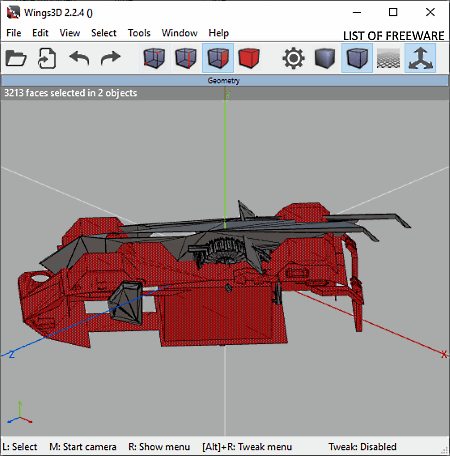Switch to vertex selection mode
This screenshot has width=450, height=456.
click(x=154, y=58)
